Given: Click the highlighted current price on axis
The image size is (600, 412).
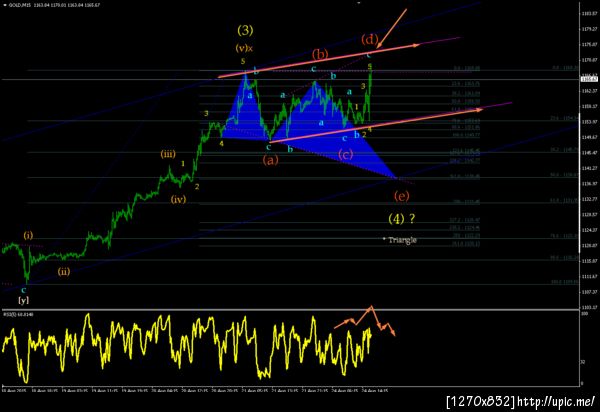Looking at the screenshot, I should click(x=589, y=79).
